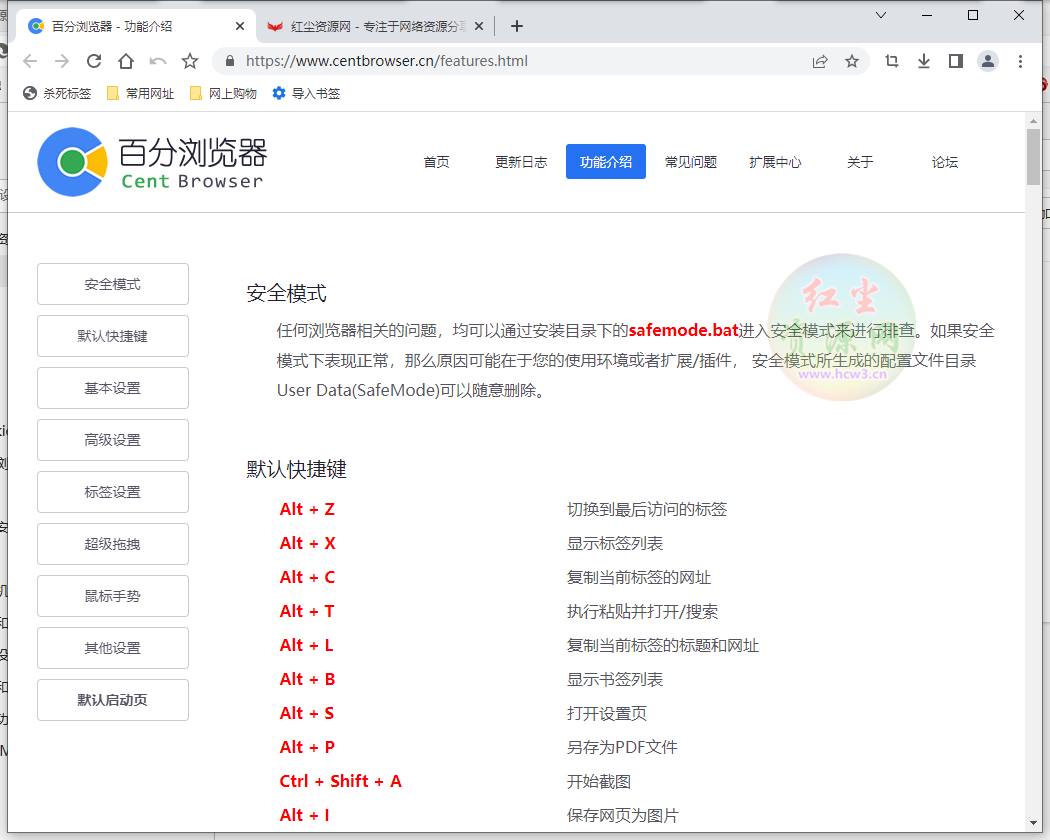Go back using the browser back arrow
This screenshot has width=1050, height=840.
30,61
